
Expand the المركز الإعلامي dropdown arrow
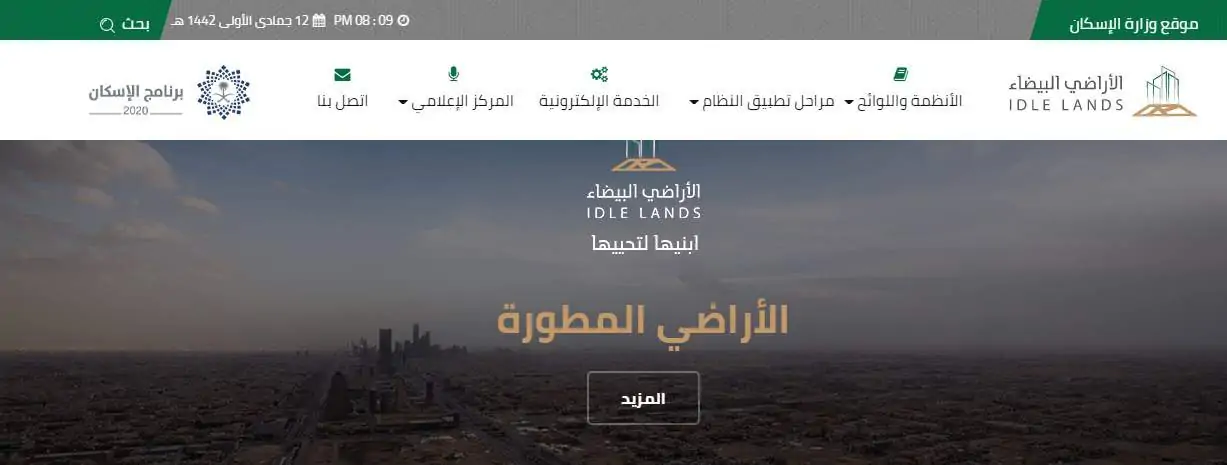tap(403, 102)
